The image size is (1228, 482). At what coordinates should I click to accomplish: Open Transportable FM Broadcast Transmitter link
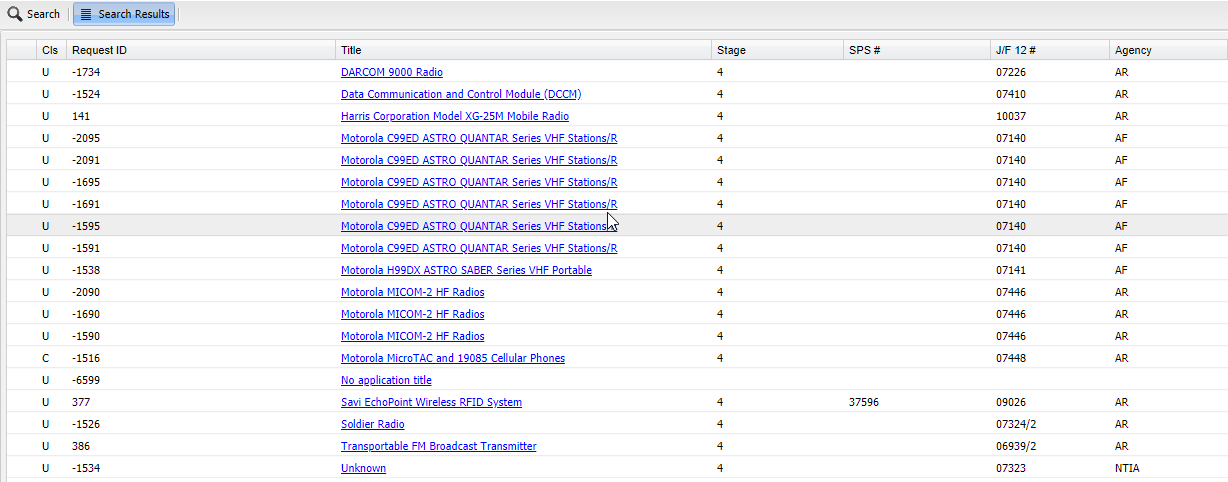coord(439,446)
